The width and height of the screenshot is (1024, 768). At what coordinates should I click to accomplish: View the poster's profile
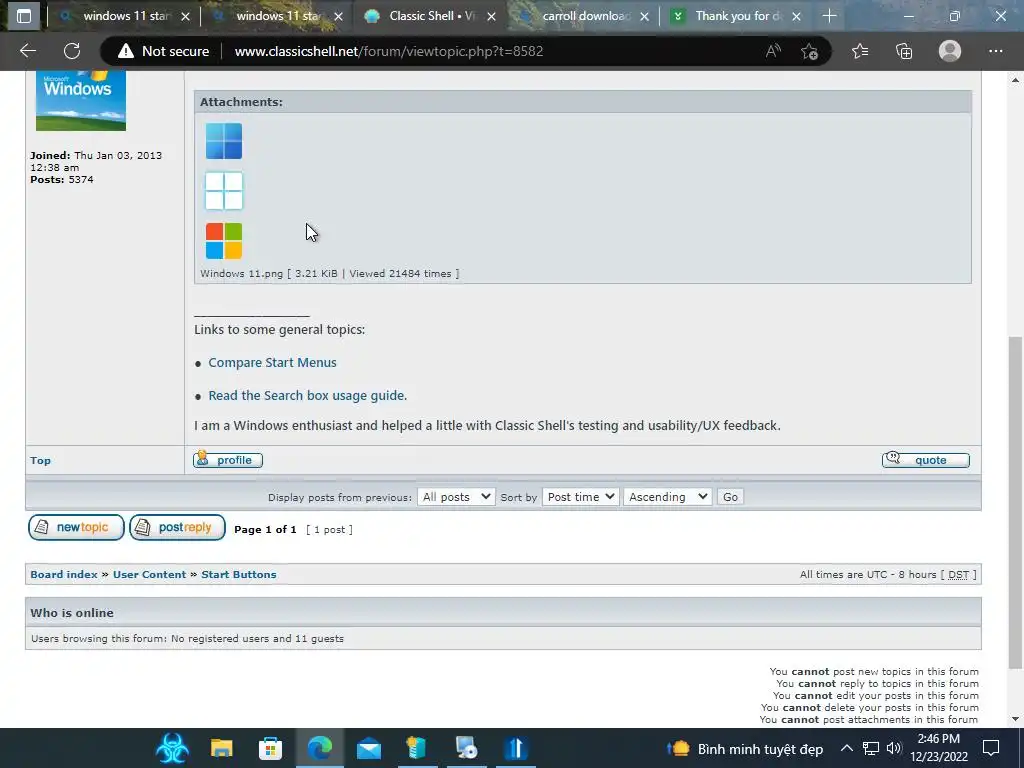(228, 460)
